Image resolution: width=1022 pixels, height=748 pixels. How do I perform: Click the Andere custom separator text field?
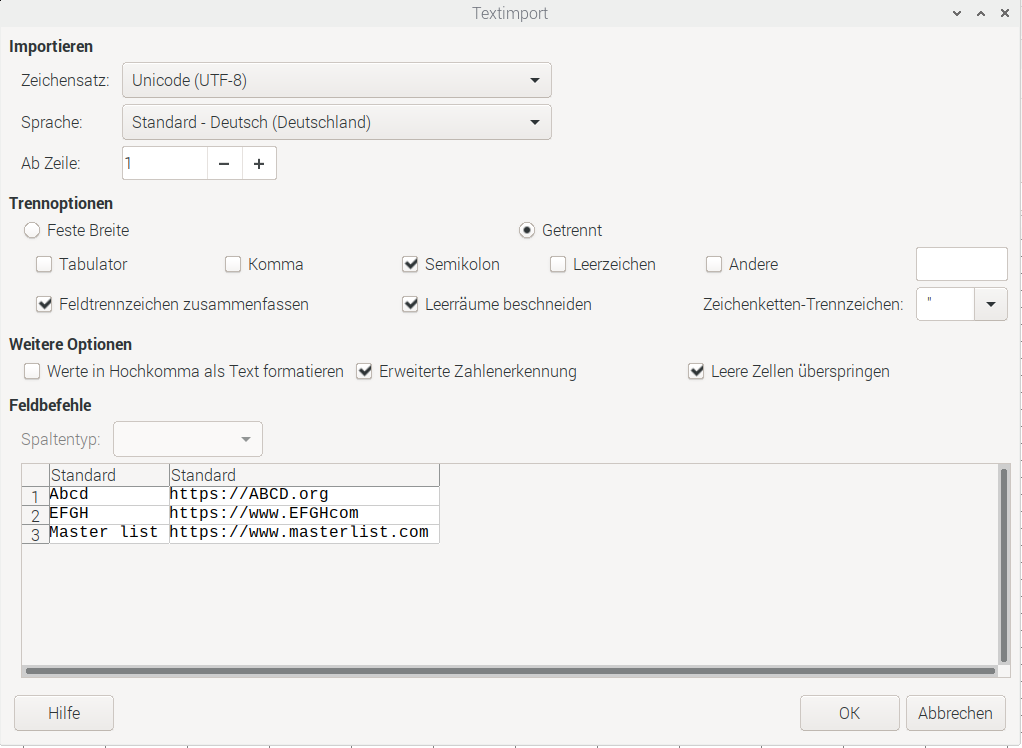(961, 265)
